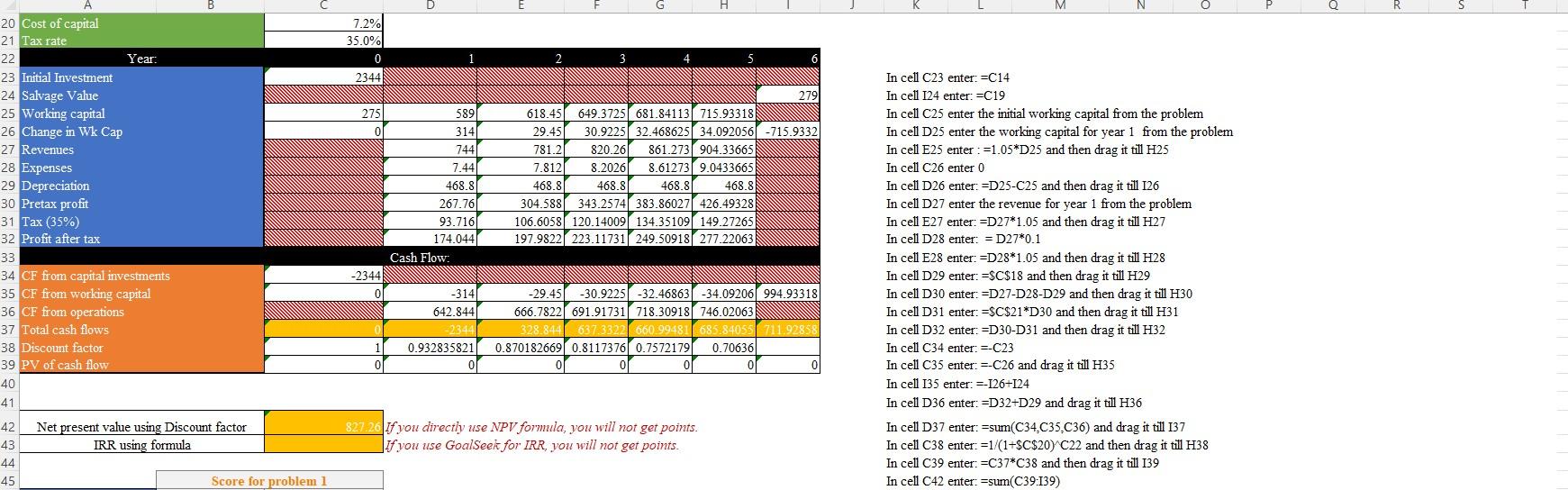Select Revenues year 1 value 744

(431, 150)
